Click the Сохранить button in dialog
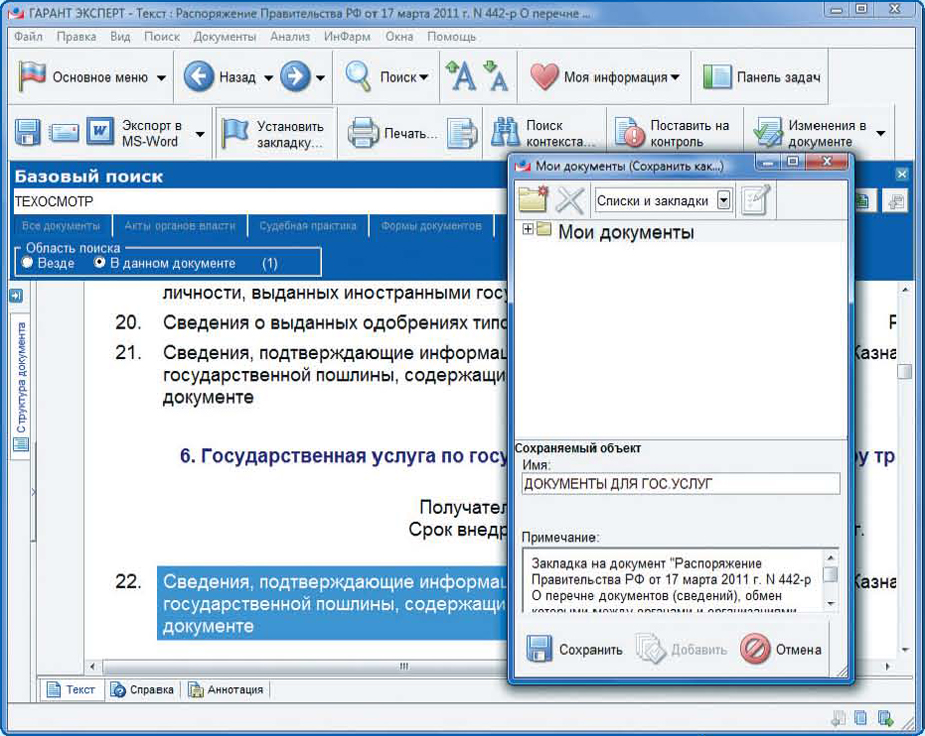Image resolution: width=925 pixels, height=736 pixels. pos(575,649)
